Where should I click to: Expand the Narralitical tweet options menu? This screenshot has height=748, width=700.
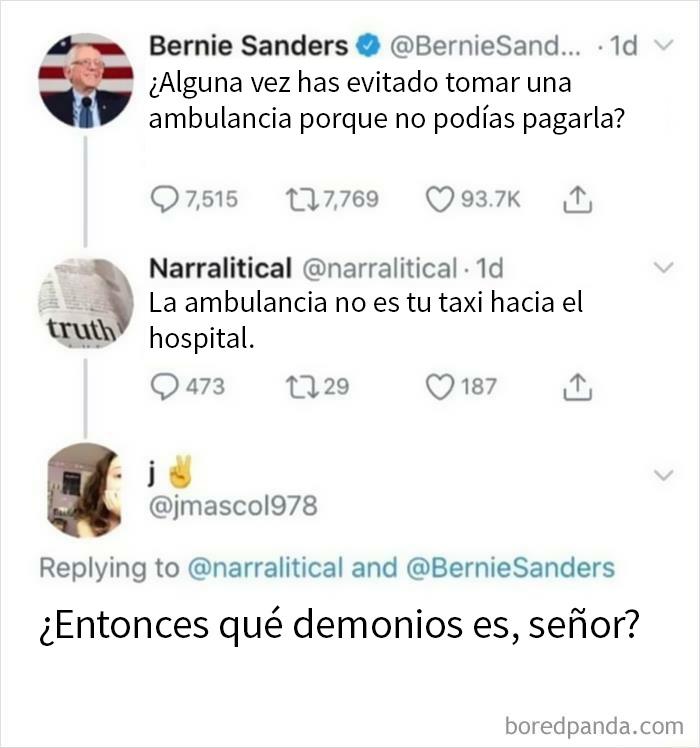point(662,268)
